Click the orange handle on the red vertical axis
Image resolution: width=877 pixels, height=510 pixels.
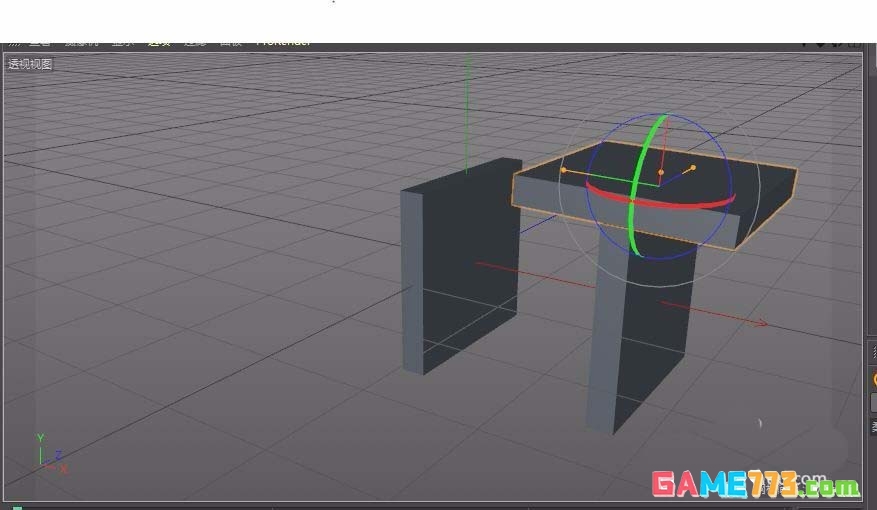(x=661, y=172)
